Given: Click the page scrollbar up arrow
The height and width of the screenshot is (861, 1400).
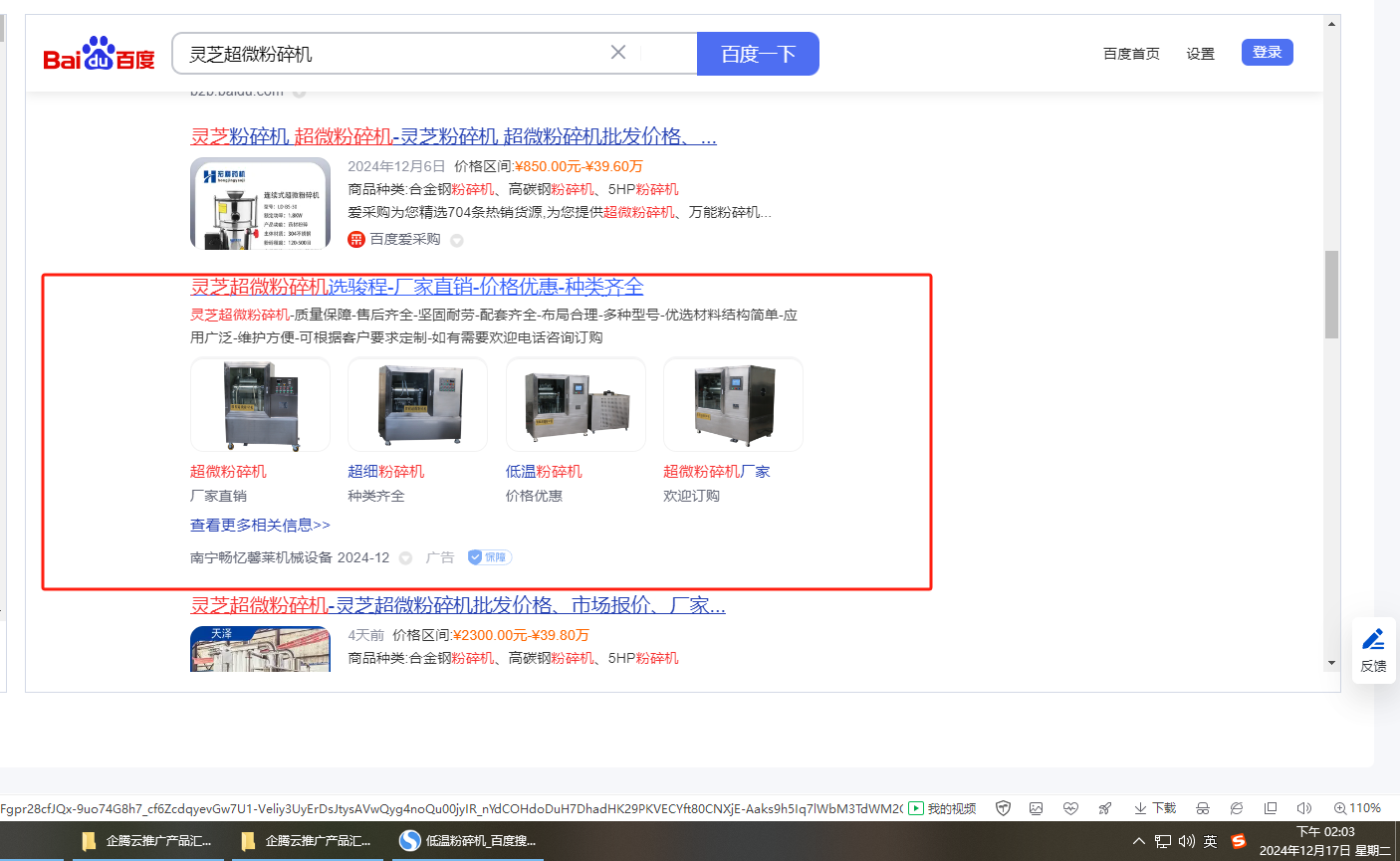Looking at the screenshot, I should pos(1331,24).
